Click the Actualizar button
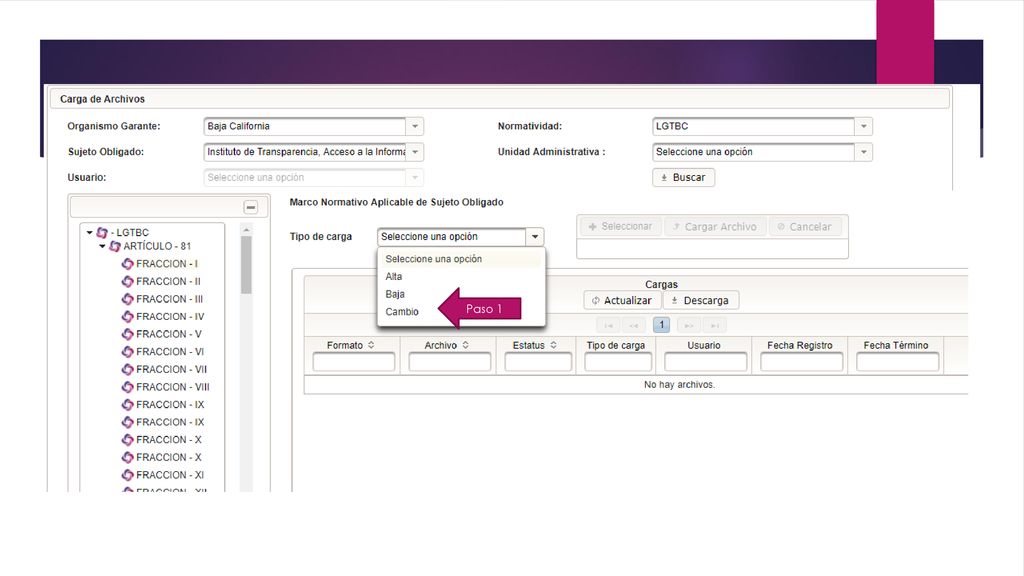The width and height of the screenshot is (1024, 576). (x=622, y=300)
